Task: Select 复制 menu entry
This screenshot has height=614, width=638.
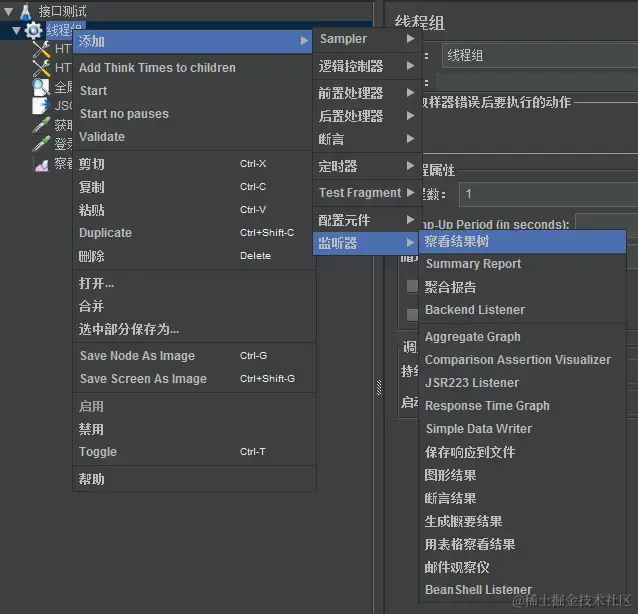Action: click(194, 187)
